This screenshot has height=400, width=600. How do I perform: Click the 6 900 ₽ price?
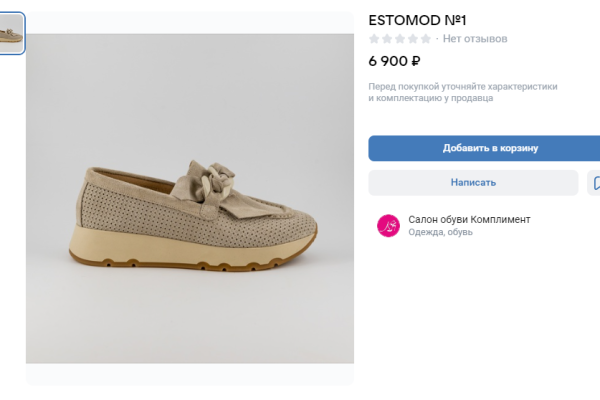click(395, 61)
